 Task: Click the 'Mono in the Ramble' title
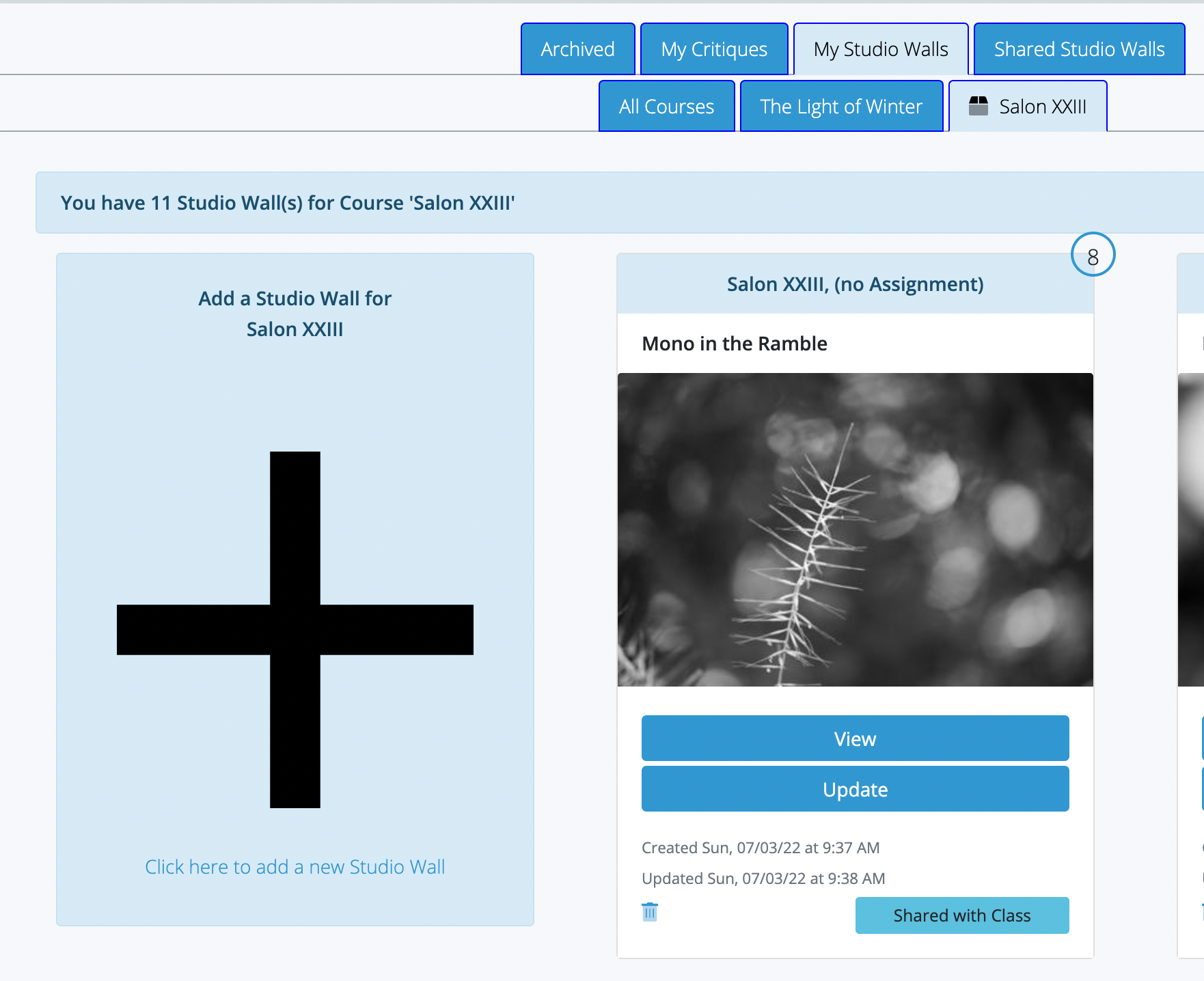click(x=735, y=344)
